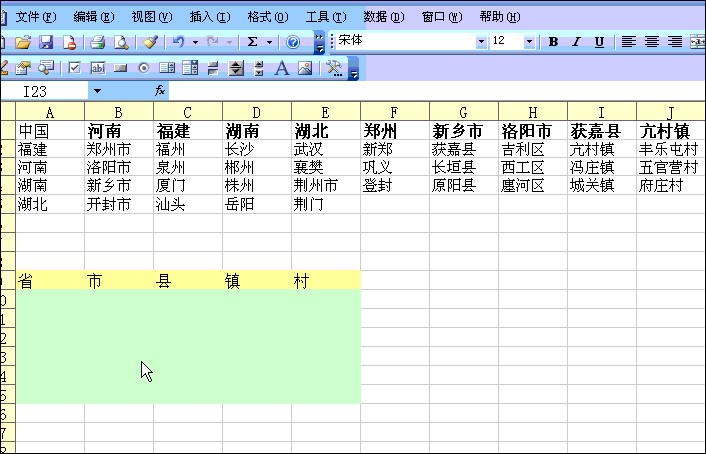Screen dimensions: 706x454
Task: Click the View Code icon
Action: [x=46, y=68]
